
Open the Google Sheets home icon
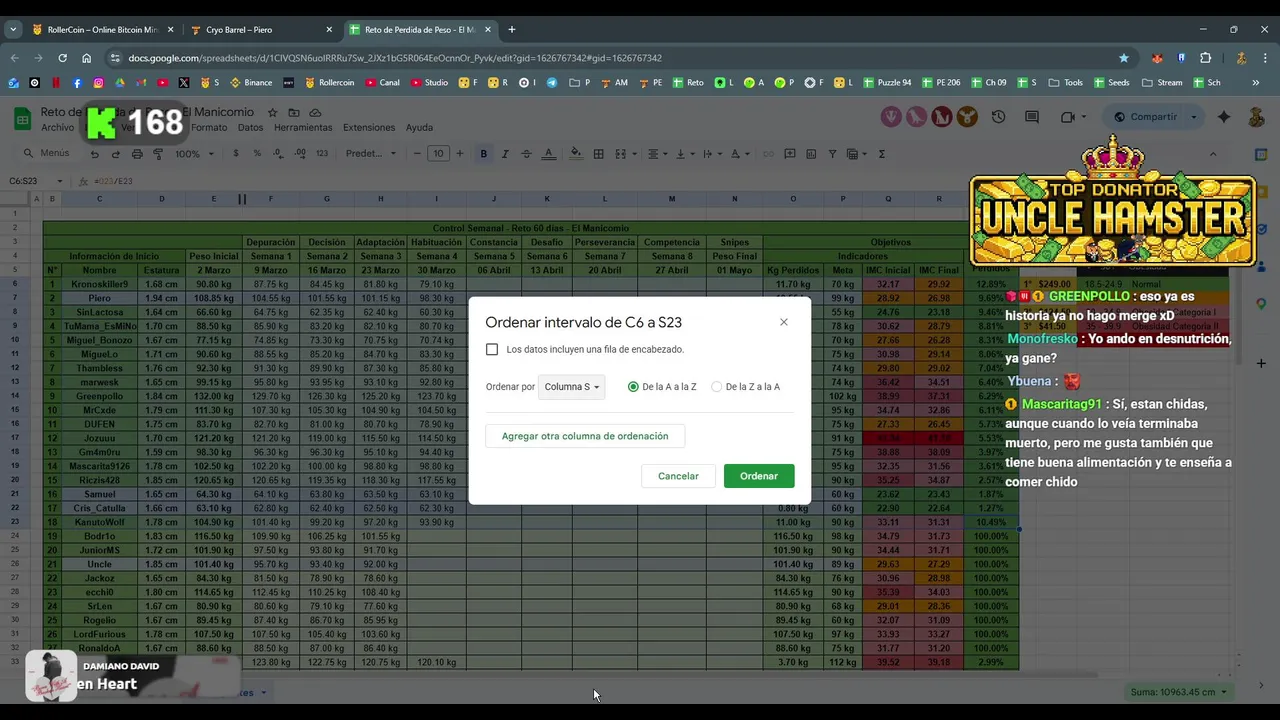click(x=22, y=120)
